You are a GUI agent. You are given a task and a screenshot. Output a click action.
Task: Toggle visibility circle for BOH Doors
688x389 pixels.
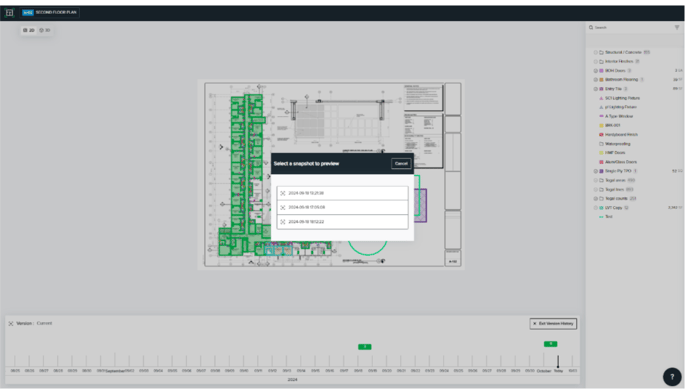coord(595,71)
